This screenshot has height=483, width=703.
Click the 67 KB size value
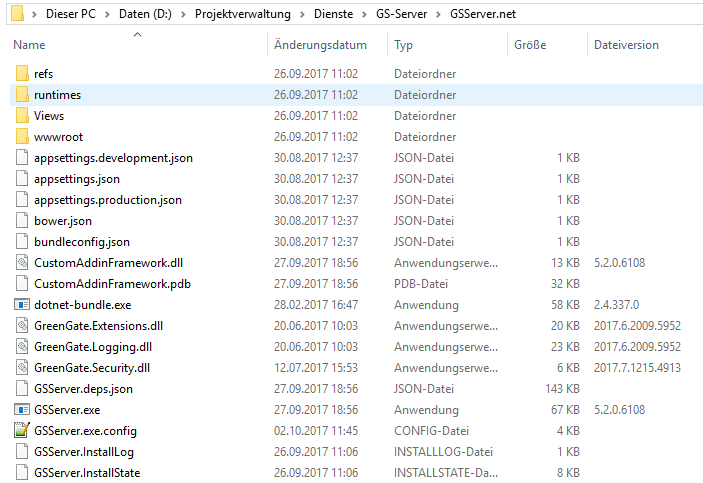pos(565,409)
